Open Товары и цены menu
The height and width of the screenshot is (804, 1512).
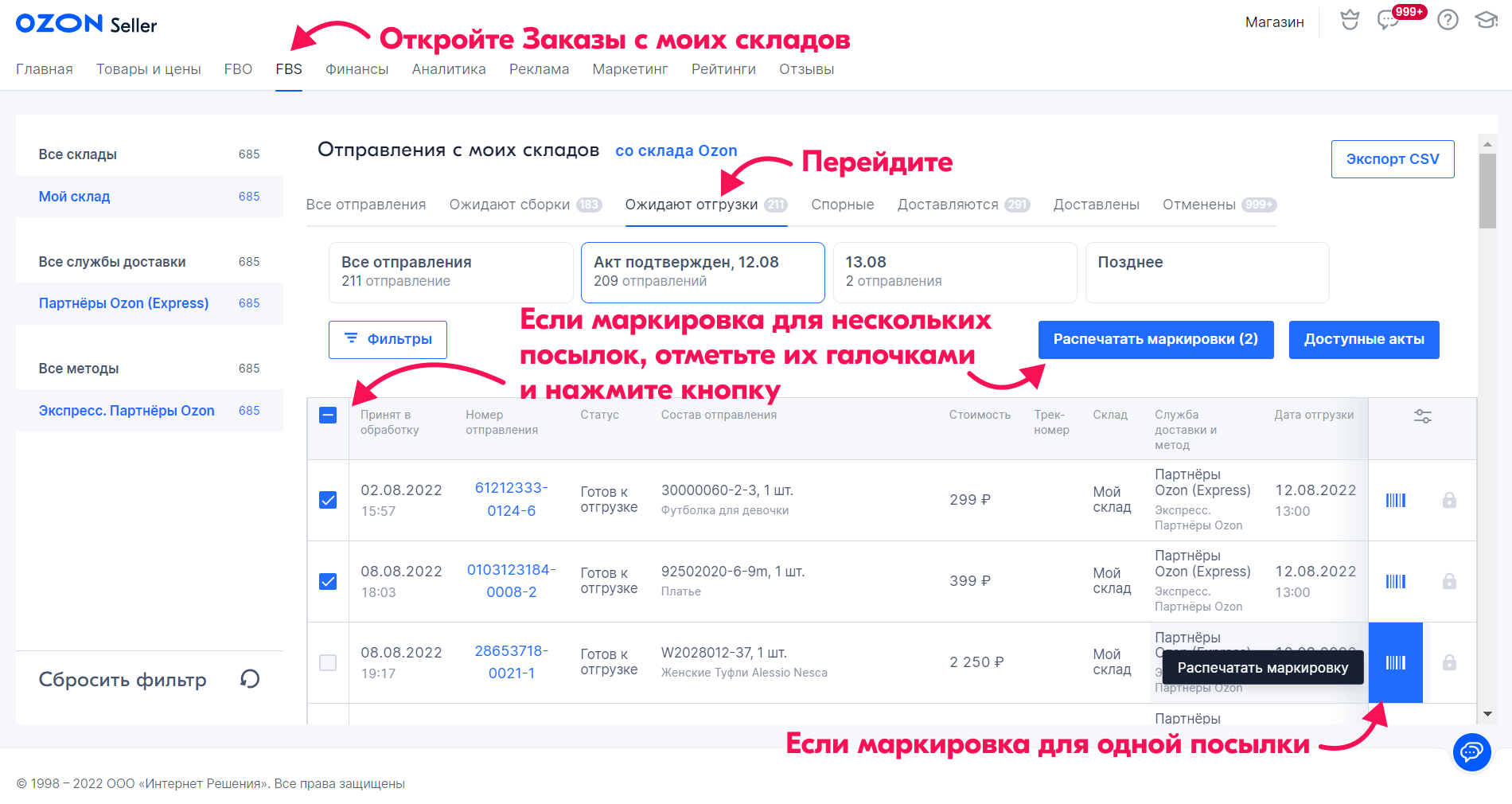point(149,69)
